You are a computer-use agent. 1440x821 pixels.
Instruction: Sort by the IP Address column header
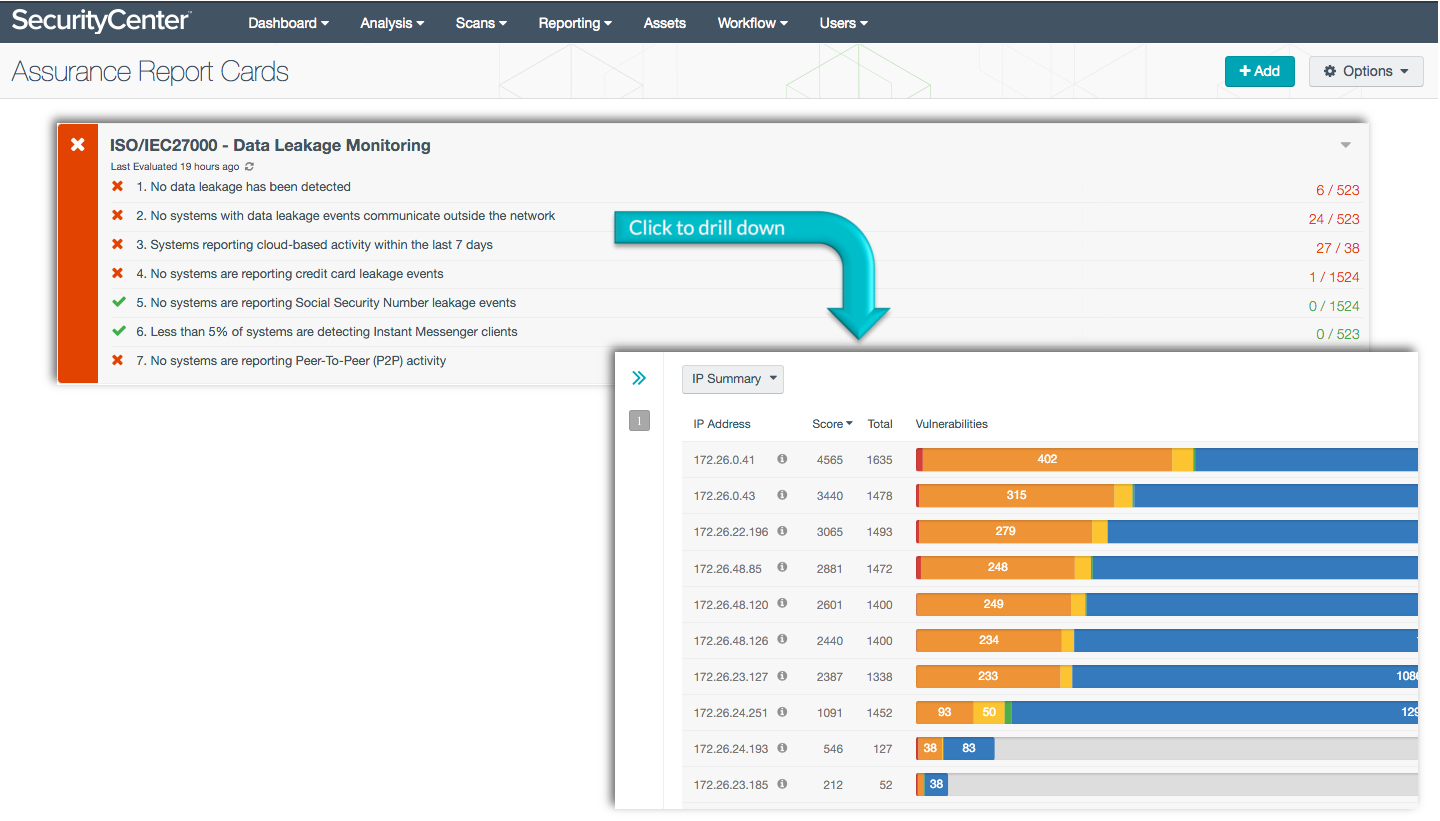722,424
